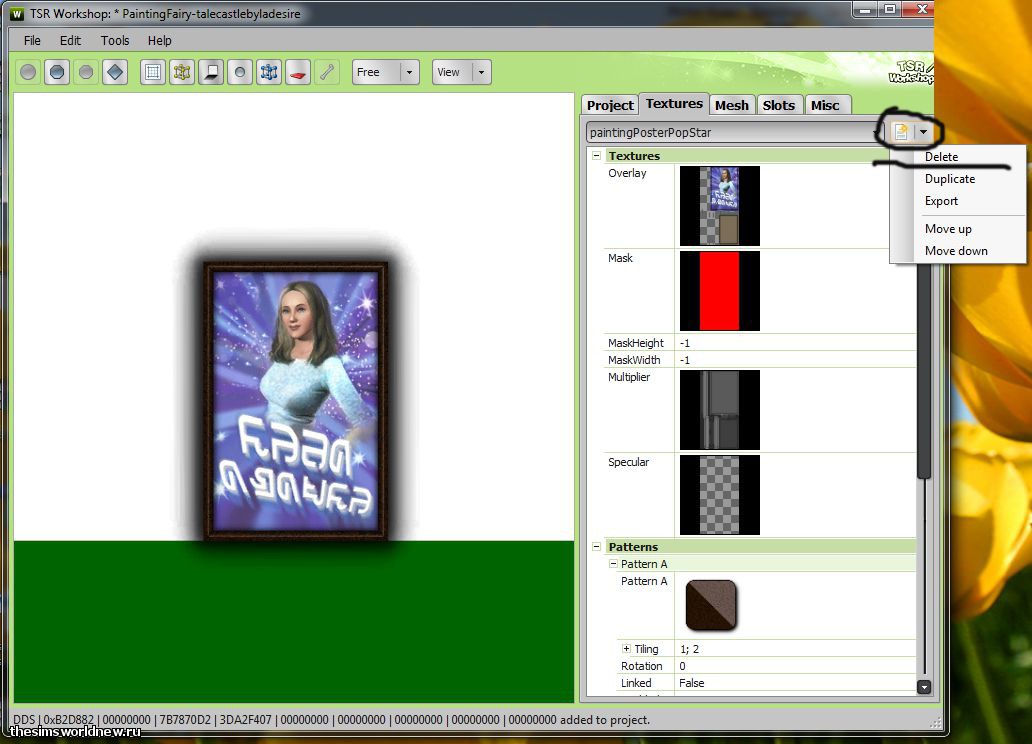Viewport: 1032px width, 744px height.
Task: Click the Overlay texture thumbnail
Action: point(719,206)
